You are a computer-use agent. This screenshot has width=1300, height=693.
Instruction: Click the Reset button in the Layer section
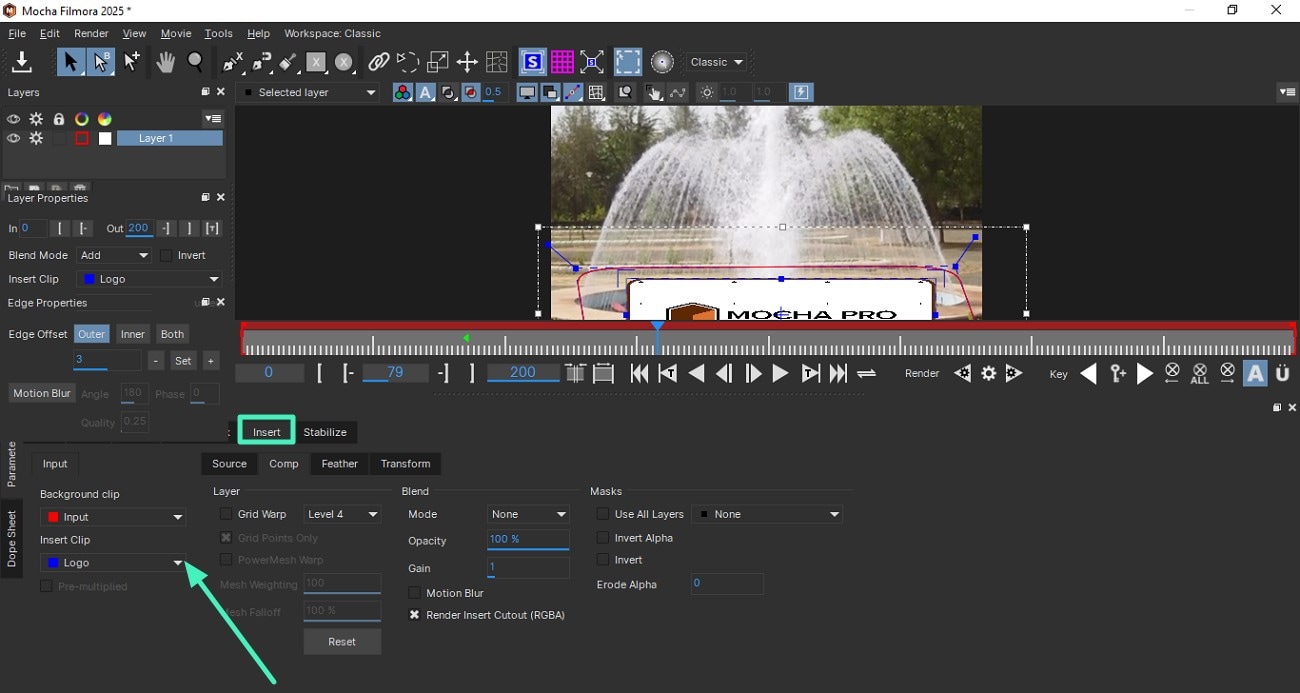[342, 641]
